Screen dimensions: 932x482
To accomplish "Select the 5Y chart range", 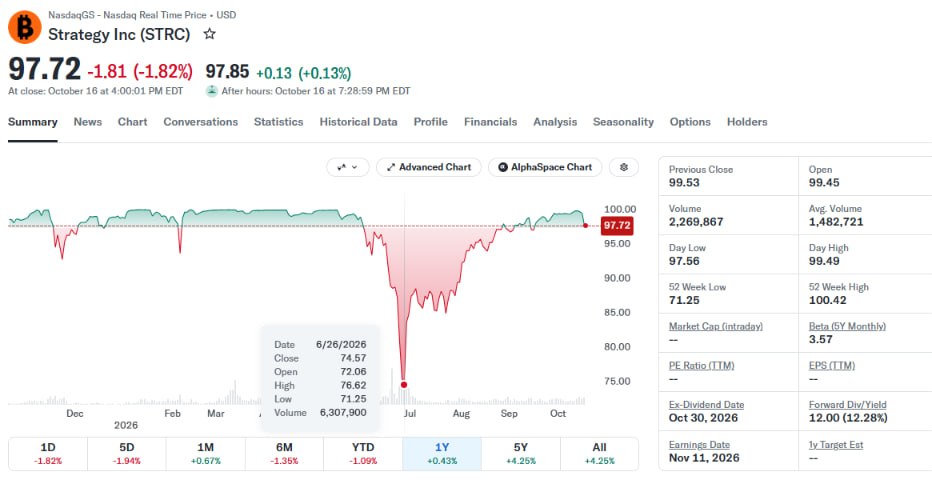I will click(x=521, y=453).
